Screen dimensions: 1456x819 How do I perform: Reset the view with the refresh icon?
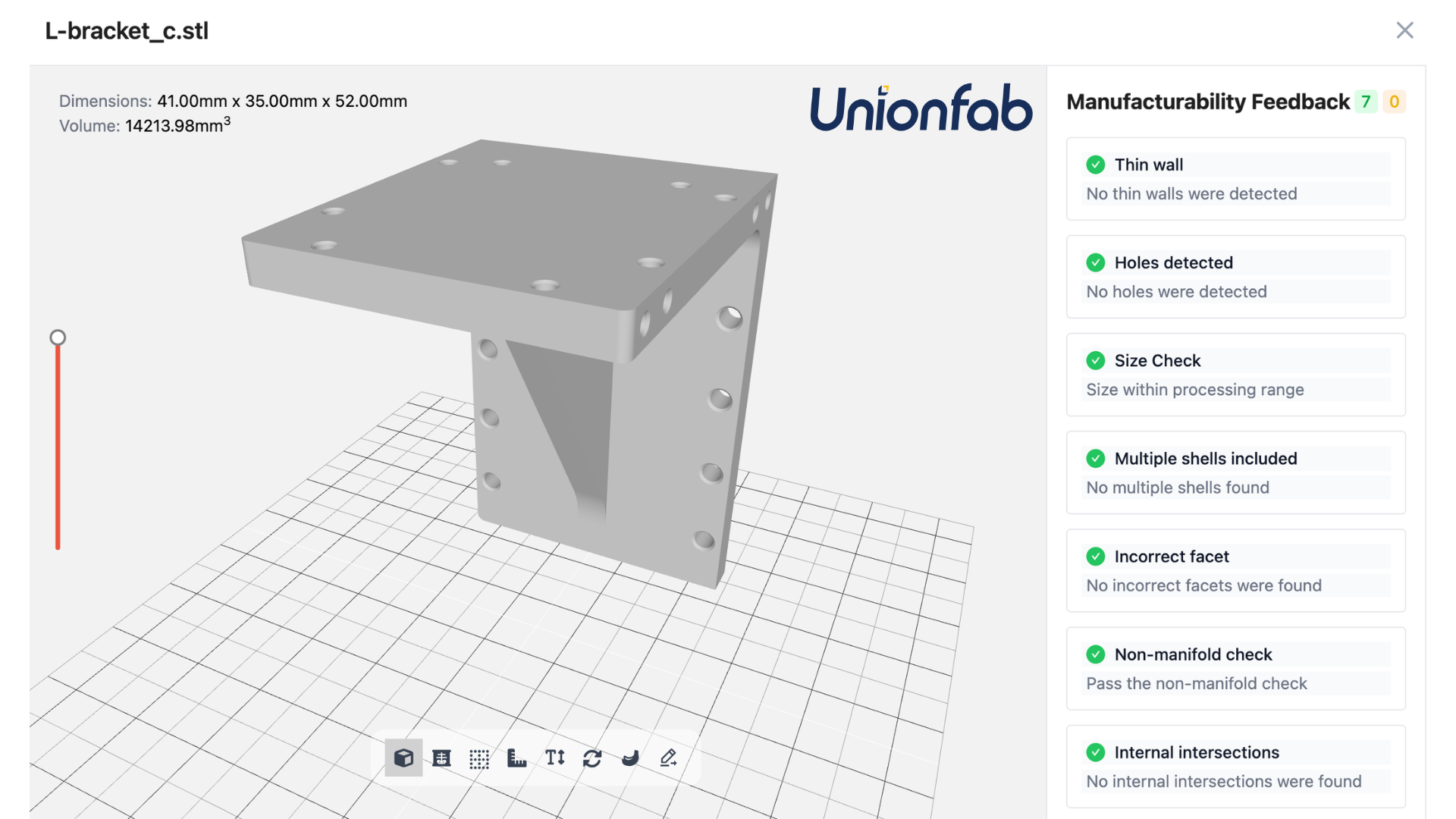(x=592, y=758)
